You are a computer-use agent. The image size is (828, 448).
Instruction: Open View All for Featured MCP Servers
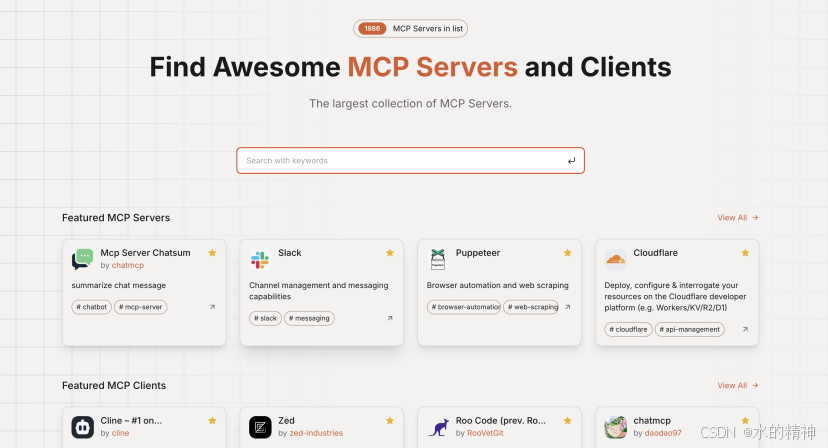[738, 218]
